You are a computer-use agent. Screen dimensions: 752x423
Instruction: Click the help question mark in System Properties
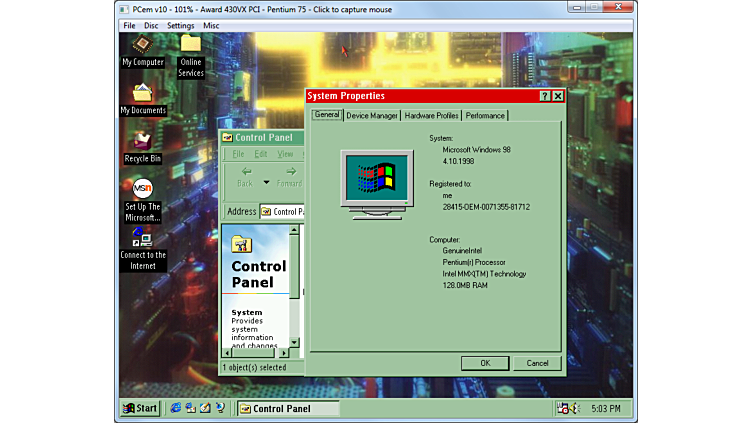(545, 96)
